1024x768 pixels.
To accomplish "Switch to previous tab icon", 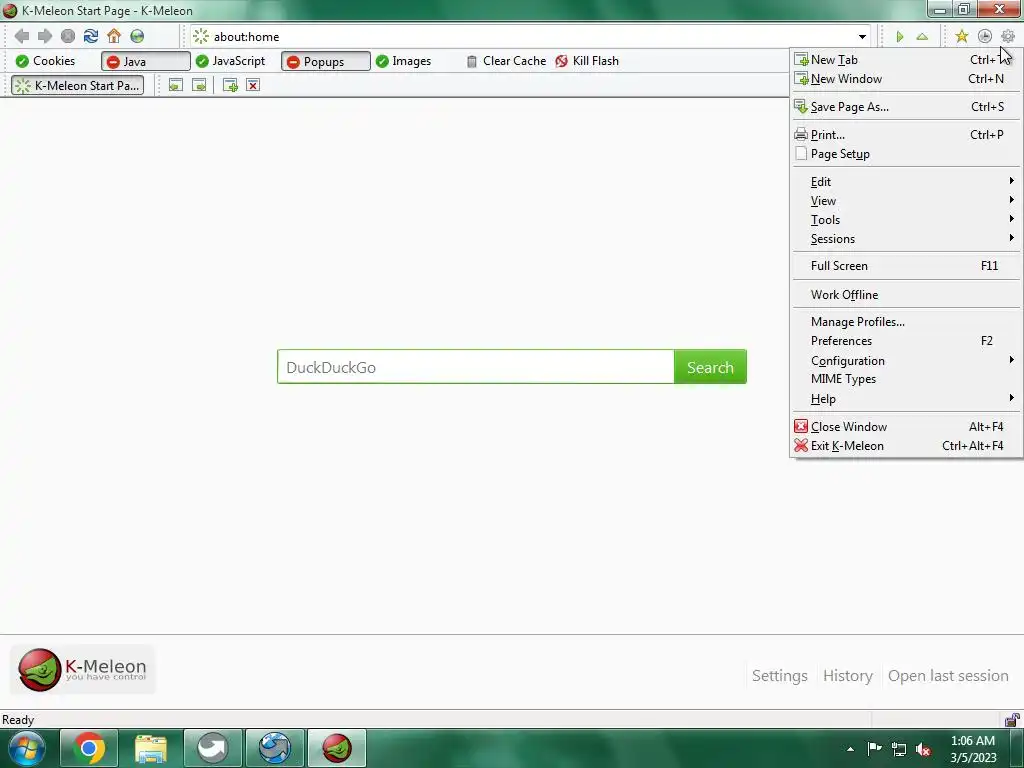I will 176,86.
